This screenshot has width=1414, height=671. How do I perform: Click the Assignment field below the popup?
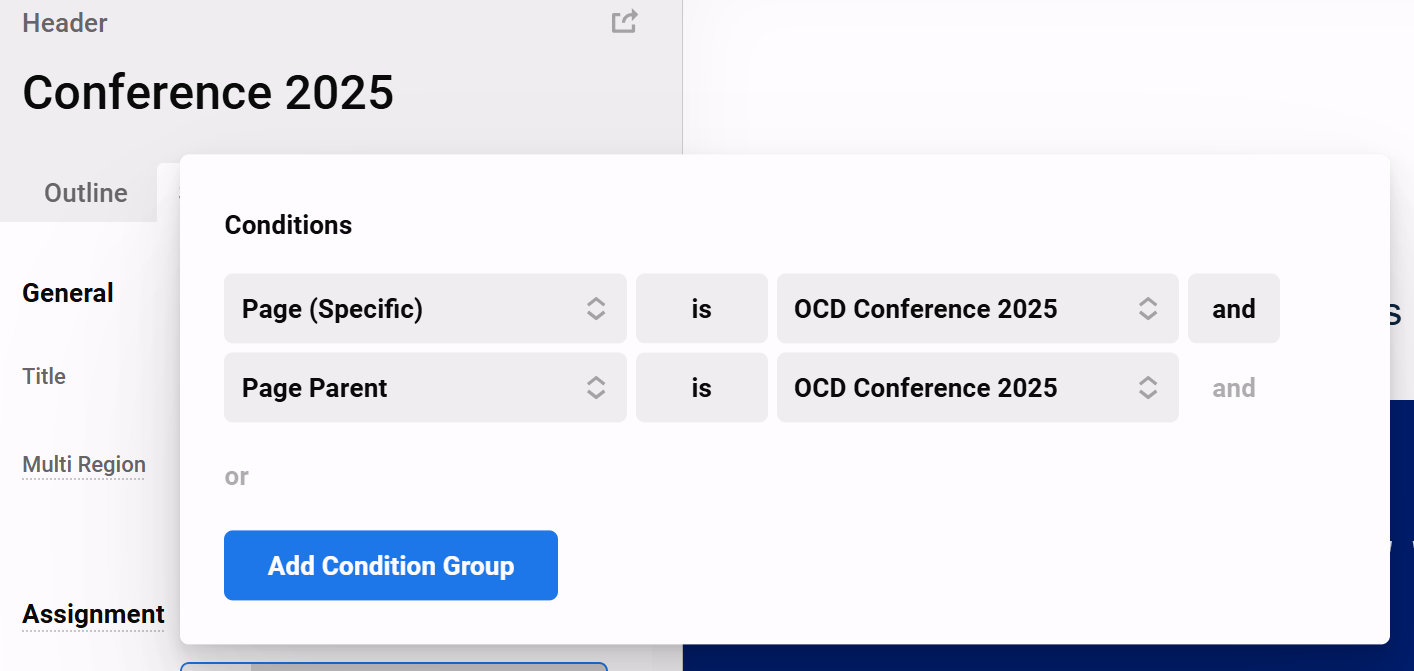(x=393, y=666)
